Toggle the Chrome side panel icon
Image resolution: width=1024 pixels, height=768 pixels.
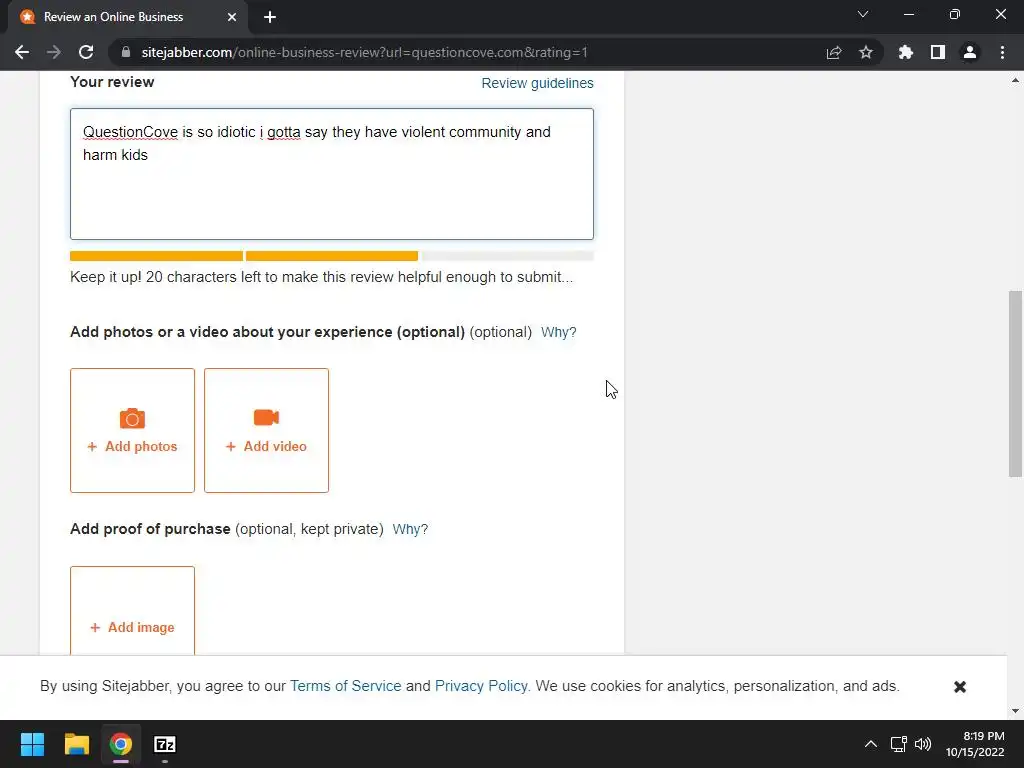938,52
